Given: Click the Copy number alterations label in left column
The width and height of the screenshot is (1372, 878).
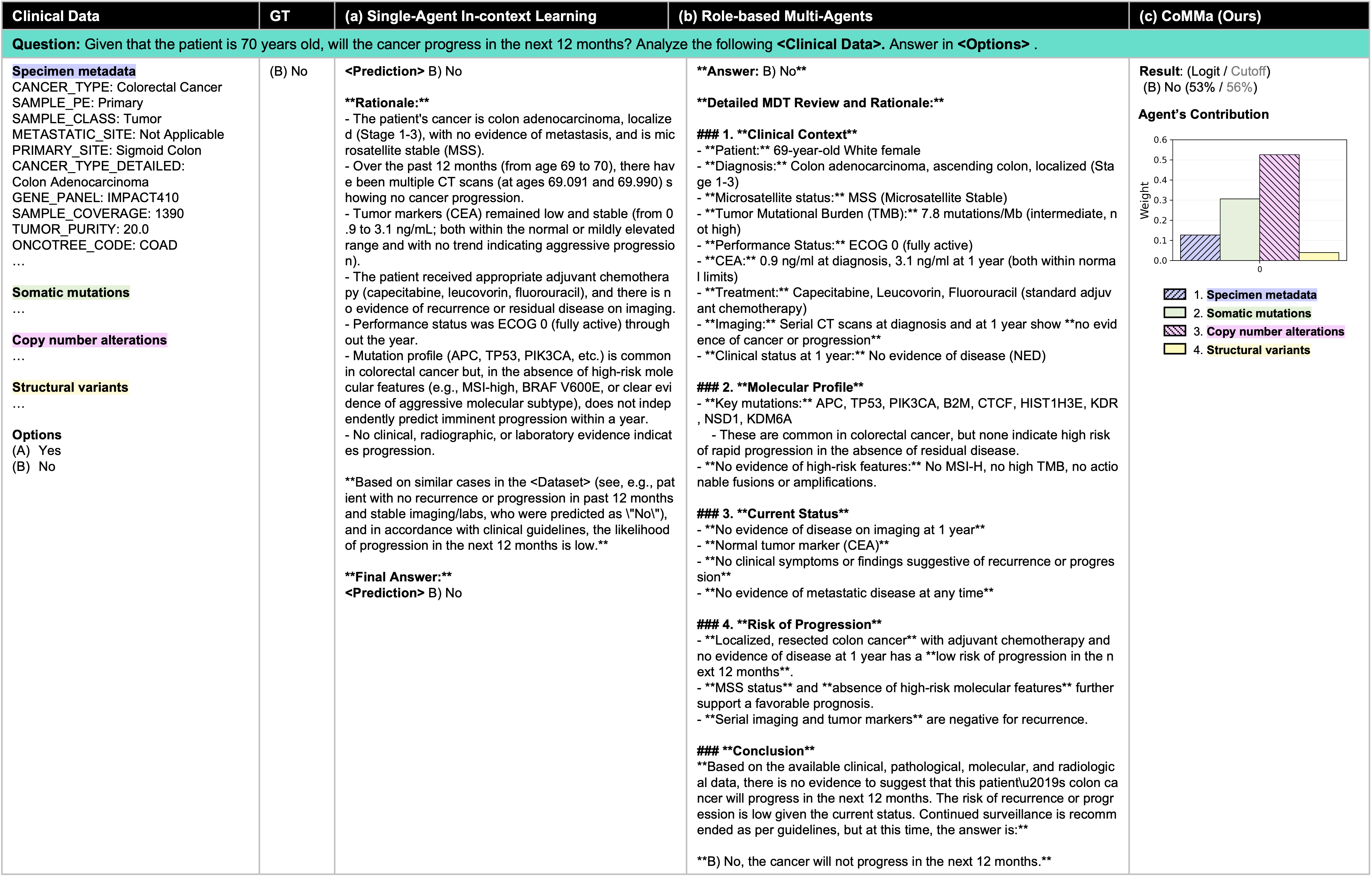Looking at the screenshot, I should click(89, 340).
